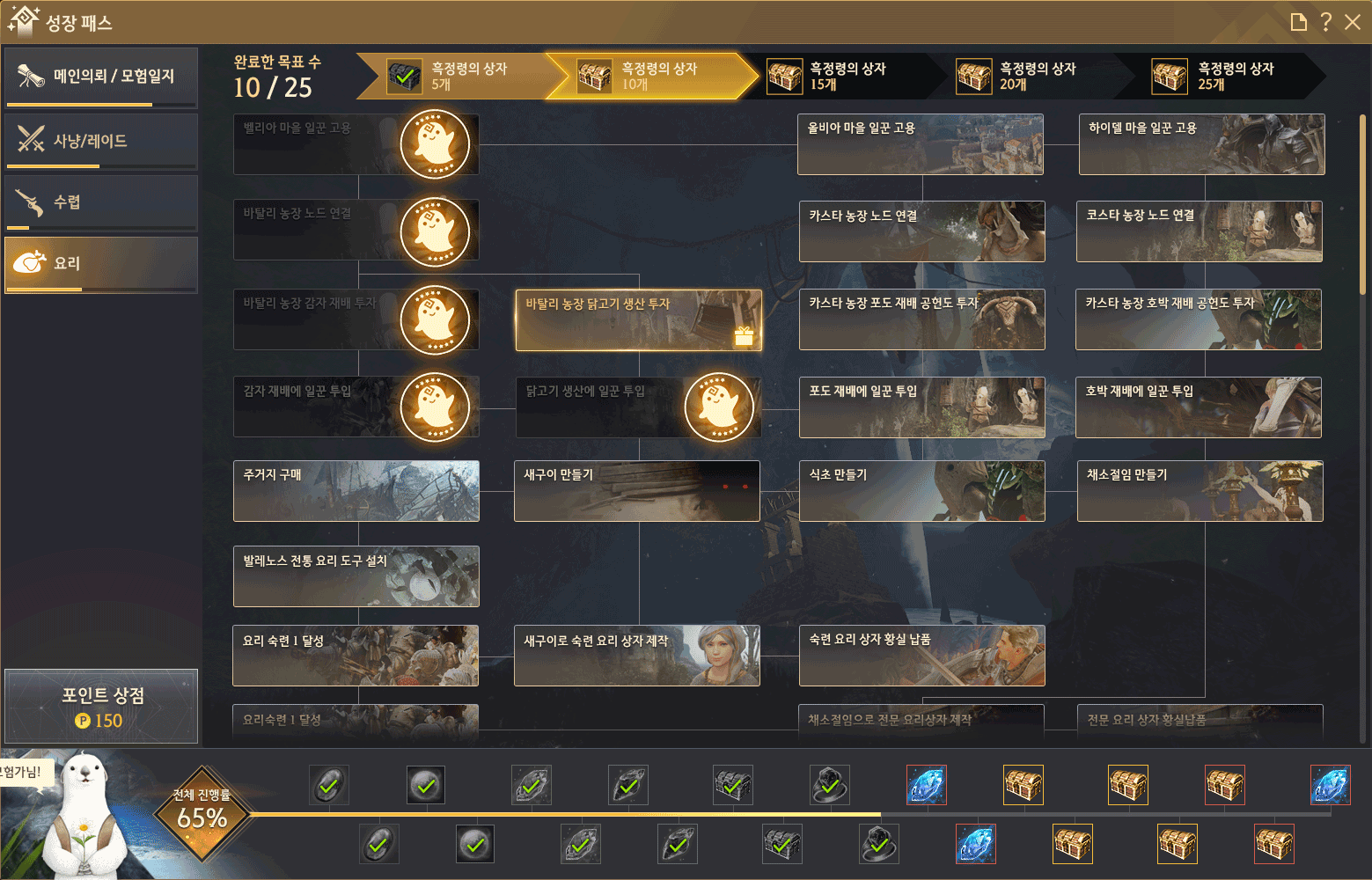Switch to 메인의뢰 / 모험일지 tab

(101, 77)
